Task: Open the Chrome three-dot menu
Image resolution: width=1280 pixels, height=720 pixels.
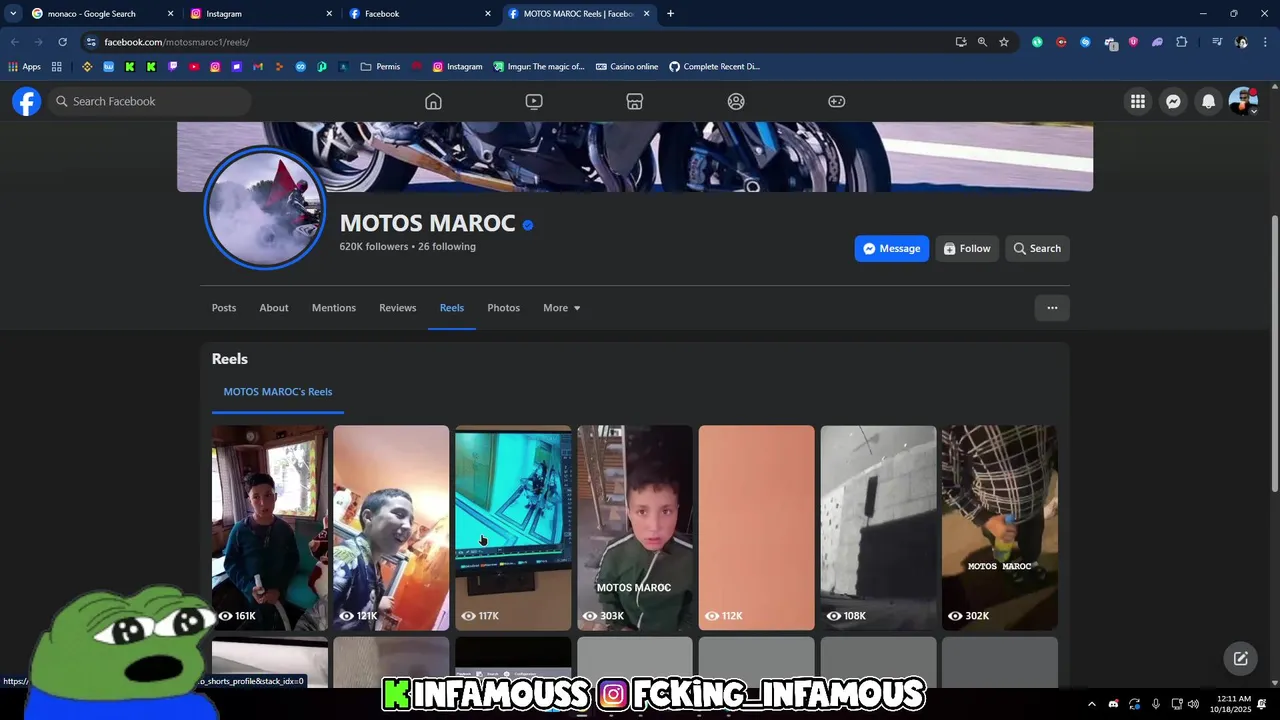Action: click(1266, 42)
